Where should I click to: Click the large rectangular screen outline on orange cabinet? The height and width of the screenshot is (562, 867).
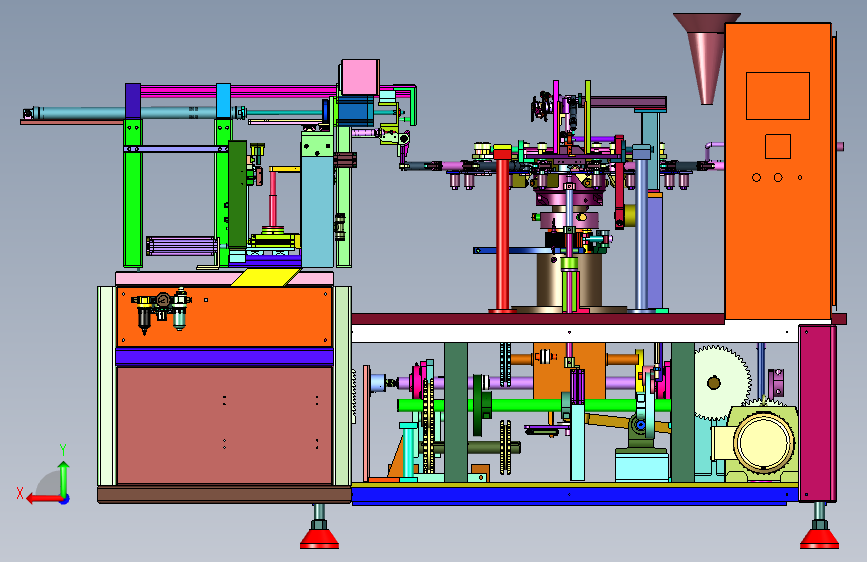point(777,96)
